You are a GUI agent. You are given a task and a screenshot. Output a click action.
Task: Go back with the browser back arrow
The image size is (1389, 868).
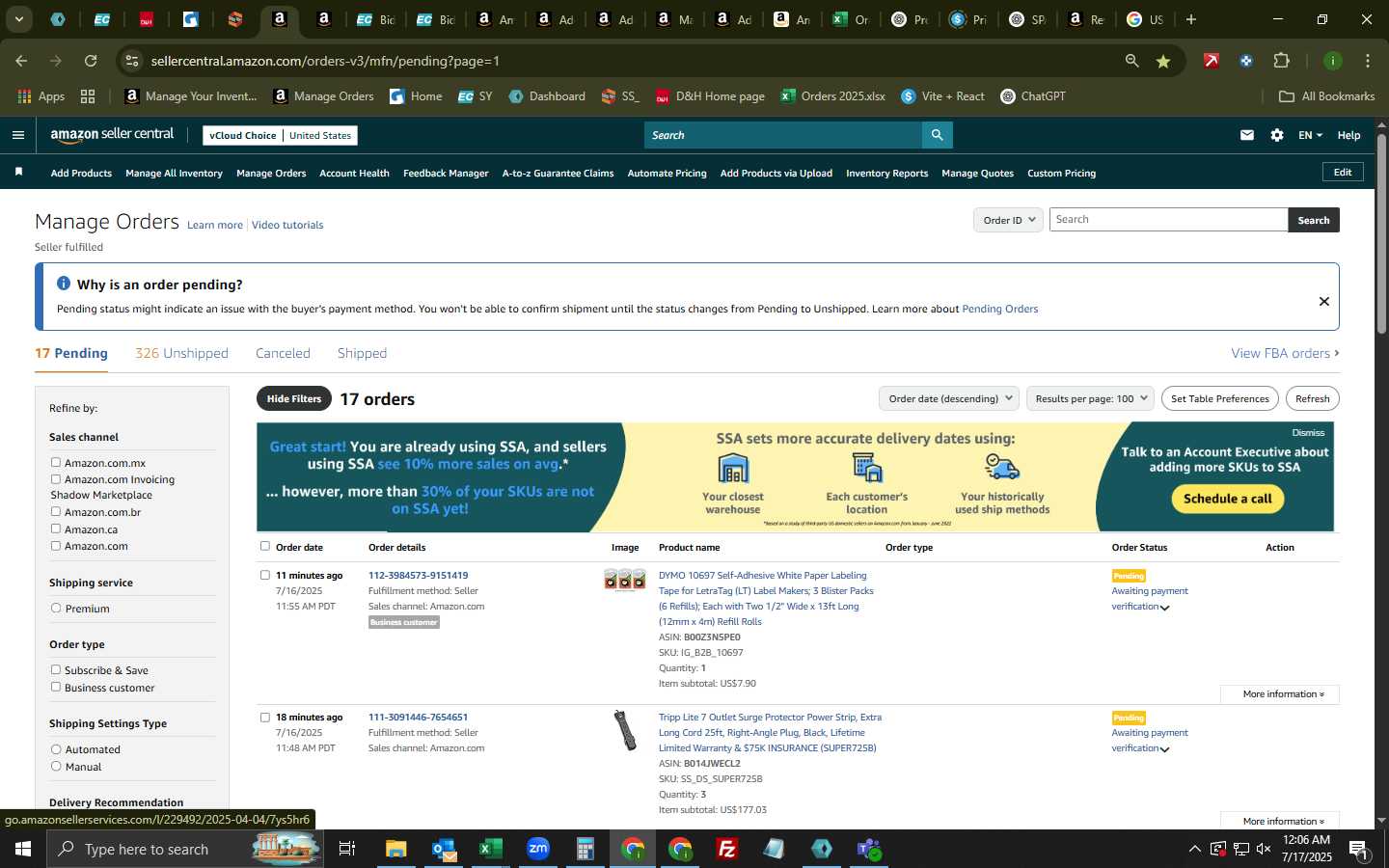click(x=21, y=61)
